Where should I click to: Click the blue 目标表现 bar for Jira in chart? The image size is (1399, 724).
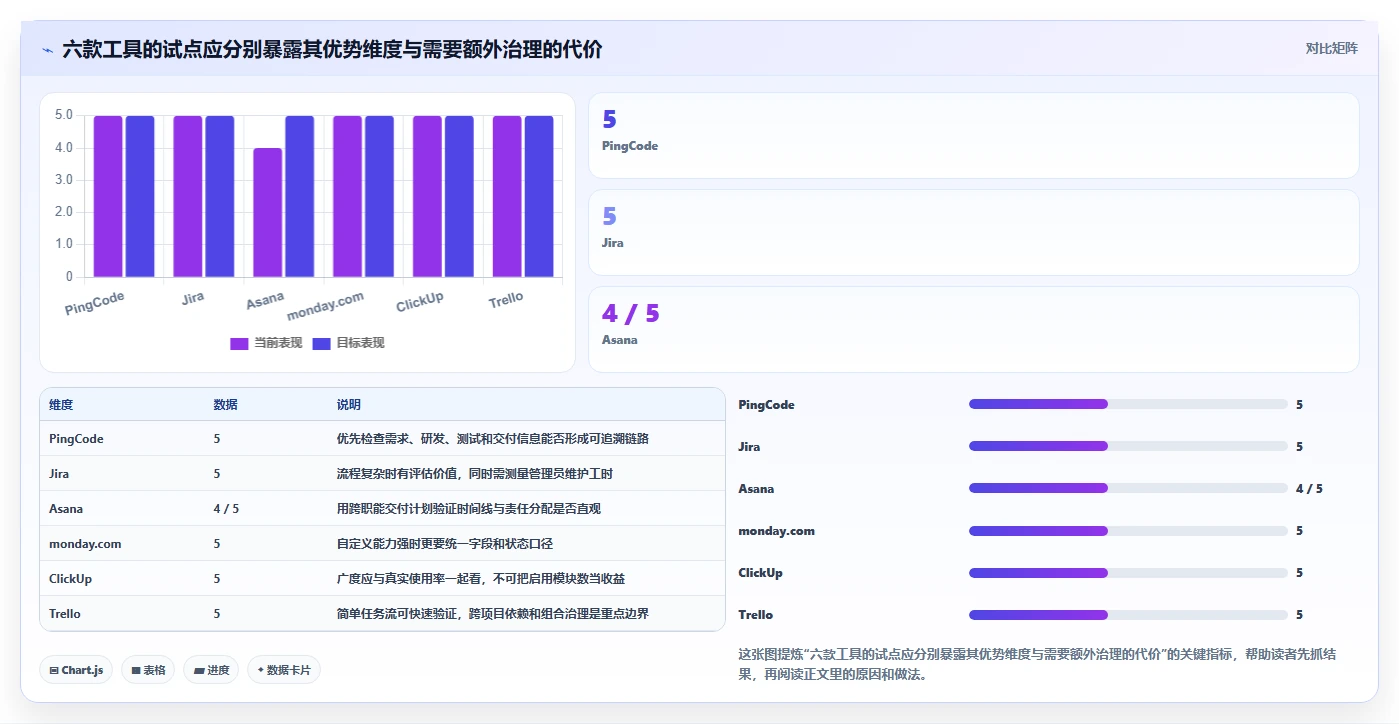pyautogui.click(x=220, y=196)
